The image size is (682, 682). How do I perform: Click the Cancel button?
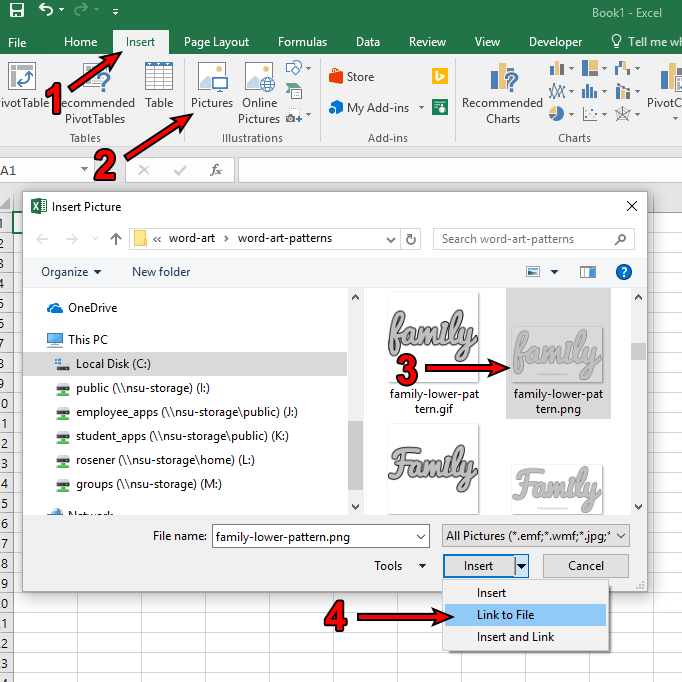pos(585,566)
